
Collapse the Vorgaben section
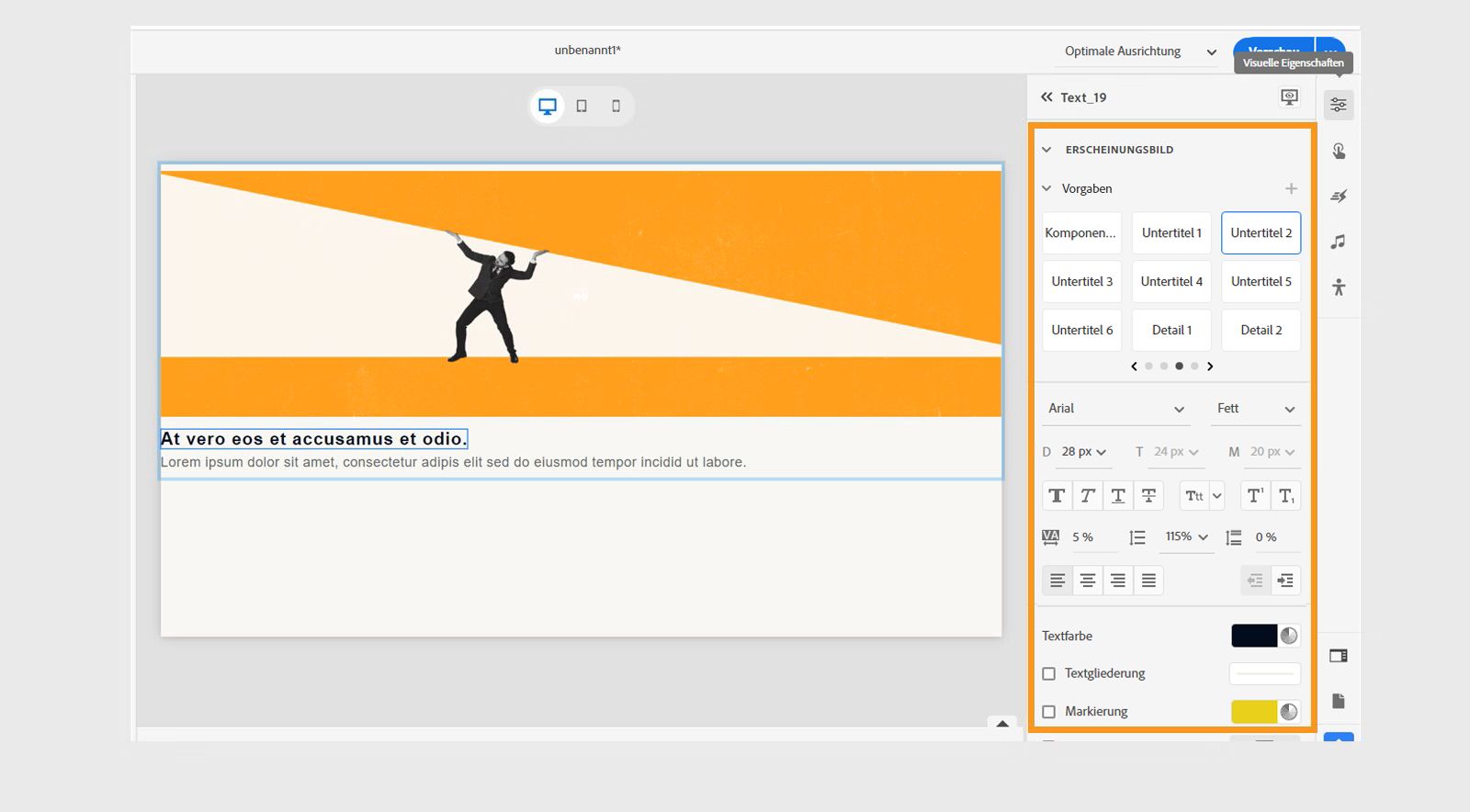[x=1046, y=188]
